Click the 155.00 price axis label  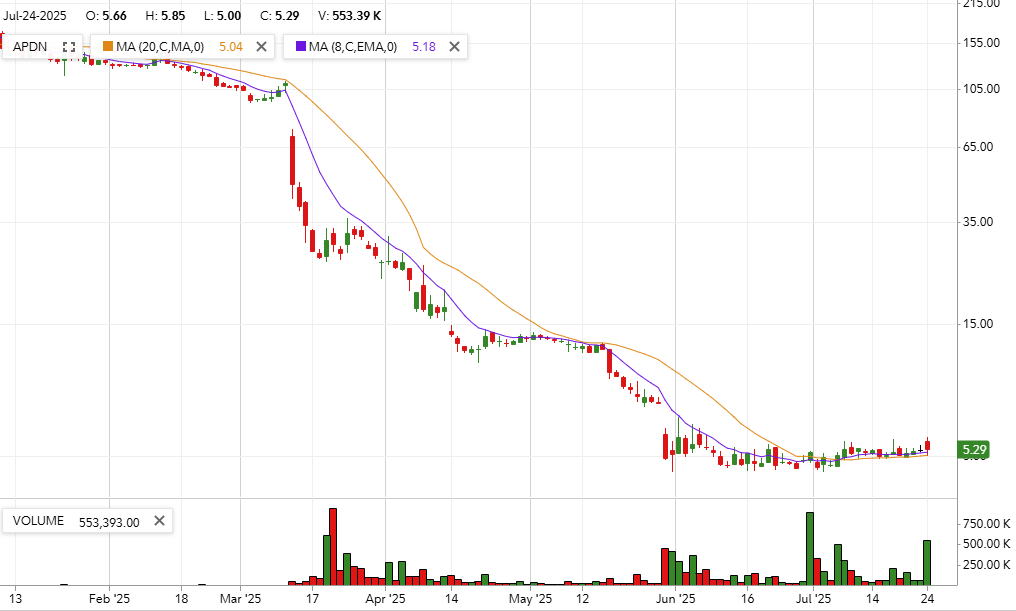tap(981, 43)
